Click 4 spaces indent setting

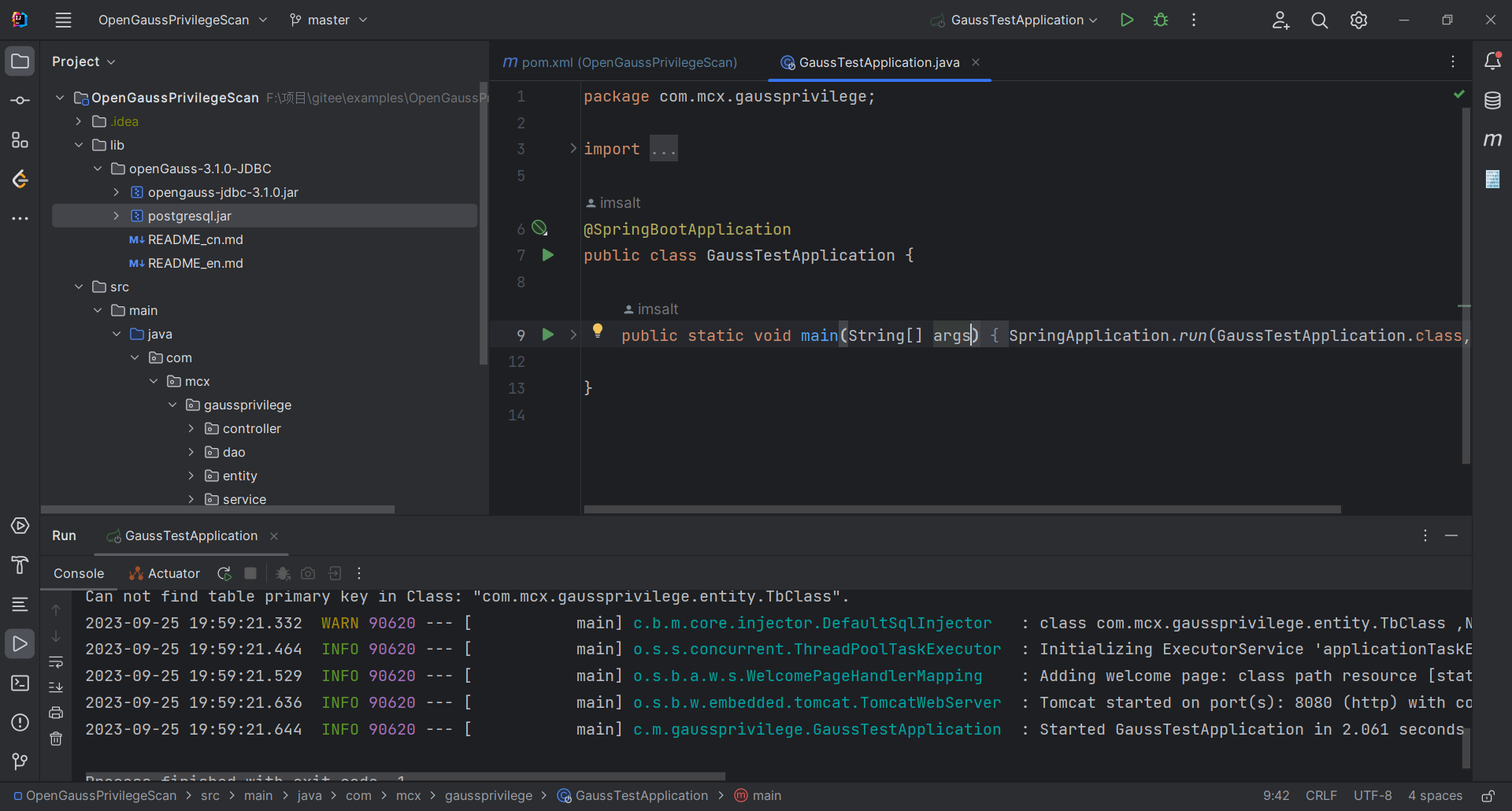tap(1435, 796)
